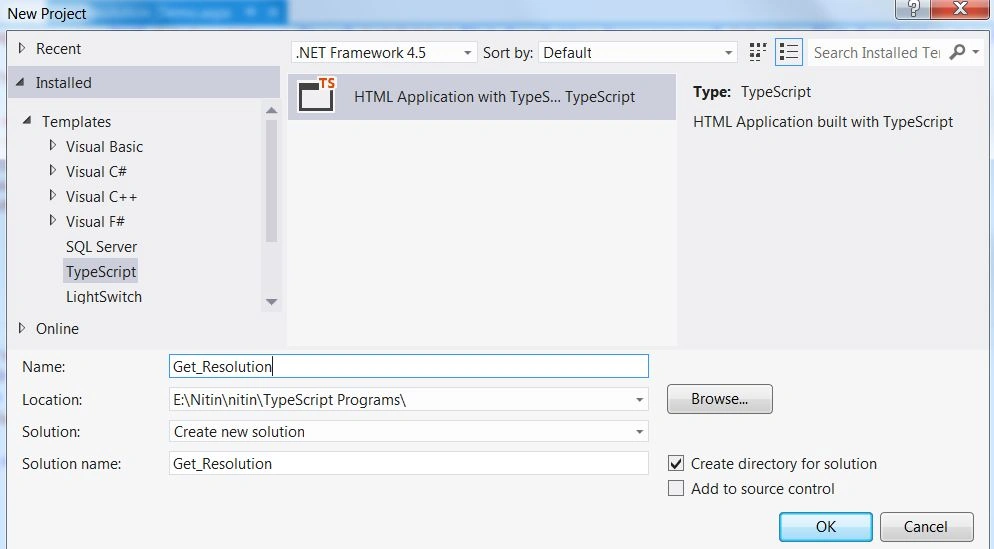Click the TypeScript template icon

coord(317,95)
